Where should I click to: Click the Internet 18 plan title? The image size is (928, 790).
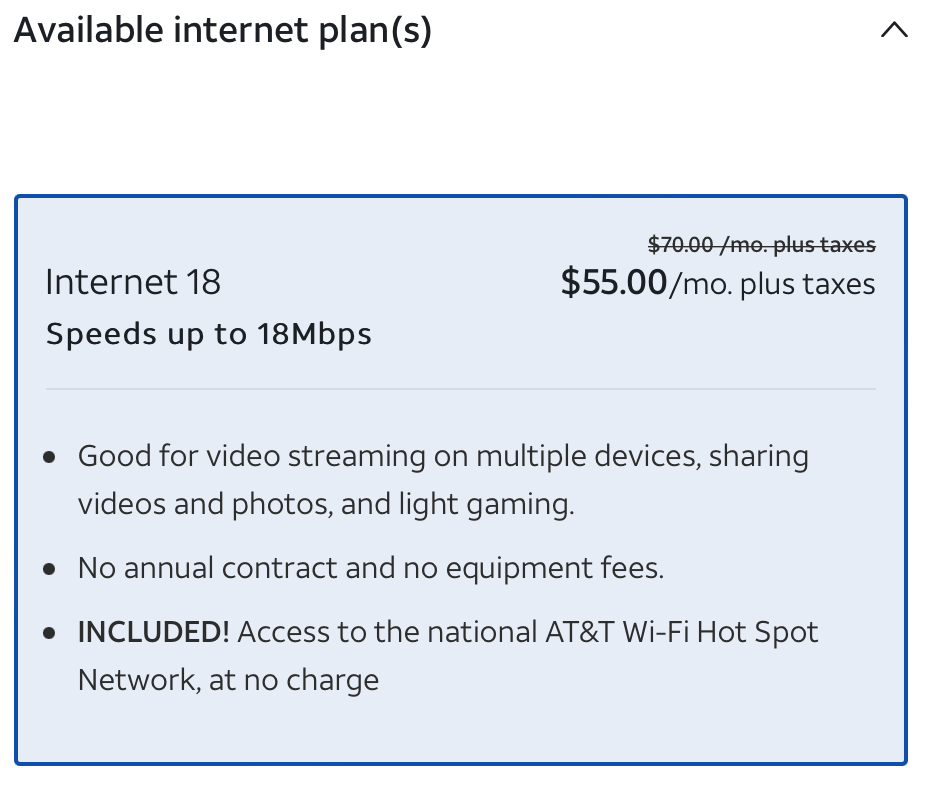tap(133, 282)
